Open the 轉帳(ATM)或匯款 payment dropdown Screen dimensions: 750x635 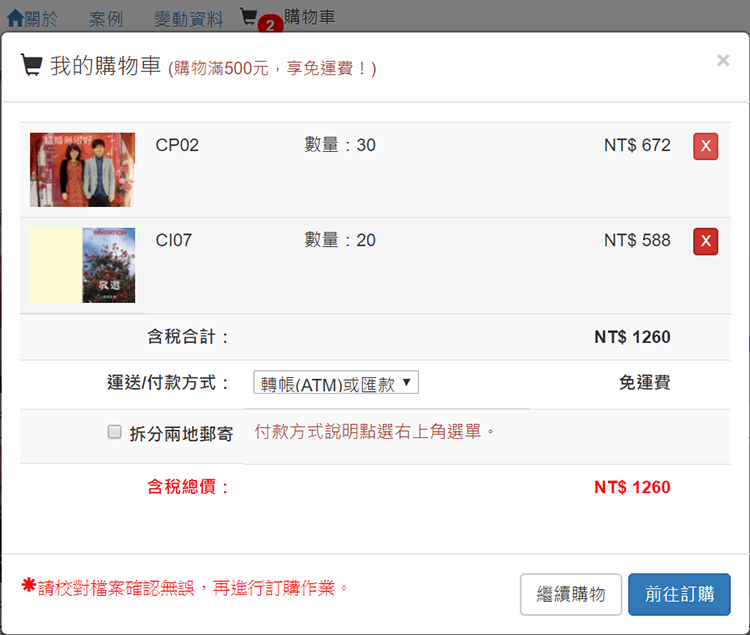click(x=336, y=383)
